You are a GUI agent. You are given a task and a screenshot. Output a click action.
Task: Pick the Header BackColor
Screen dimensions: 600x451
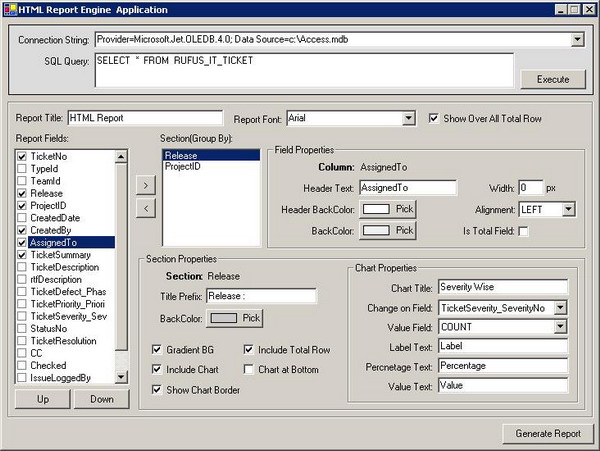(388, 209)
